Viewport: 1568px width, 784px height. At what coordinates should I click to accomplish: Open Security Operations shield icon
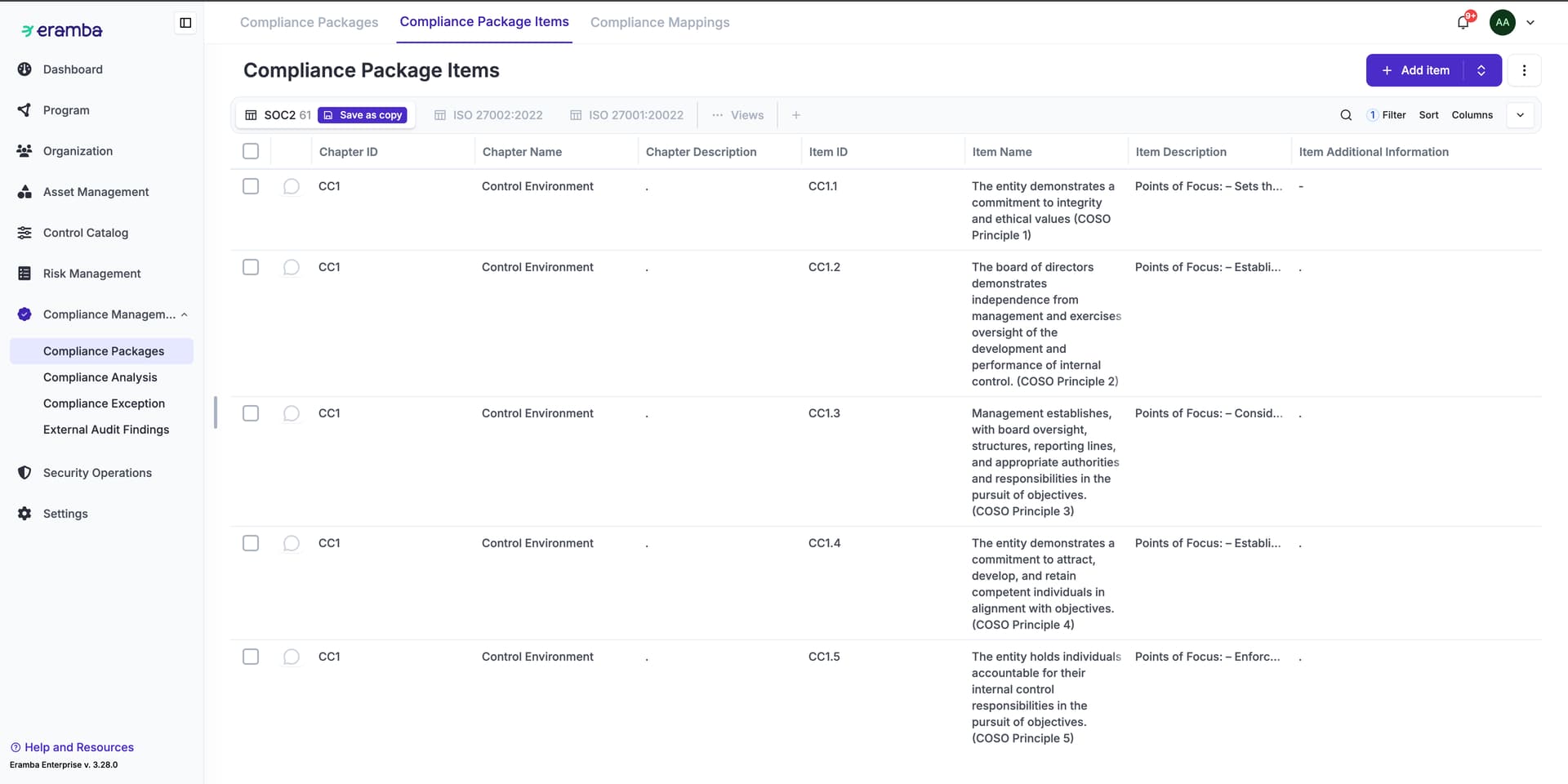point(24,473)
